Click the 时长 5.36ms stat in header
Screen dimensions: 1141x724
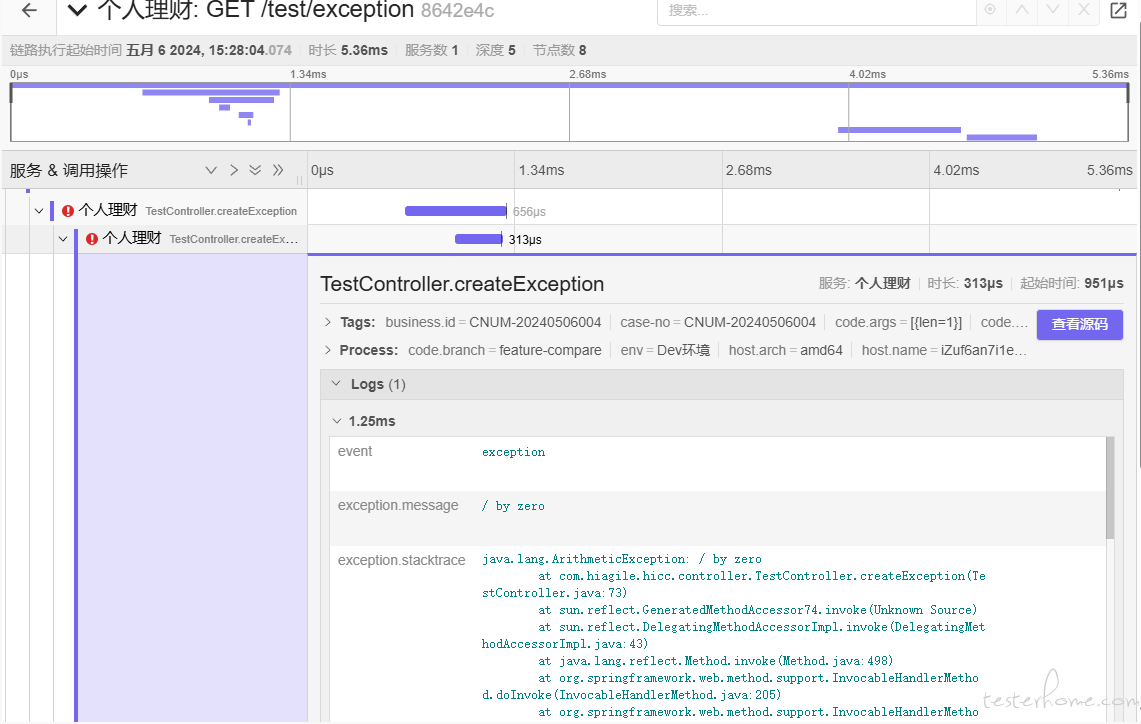348,50
